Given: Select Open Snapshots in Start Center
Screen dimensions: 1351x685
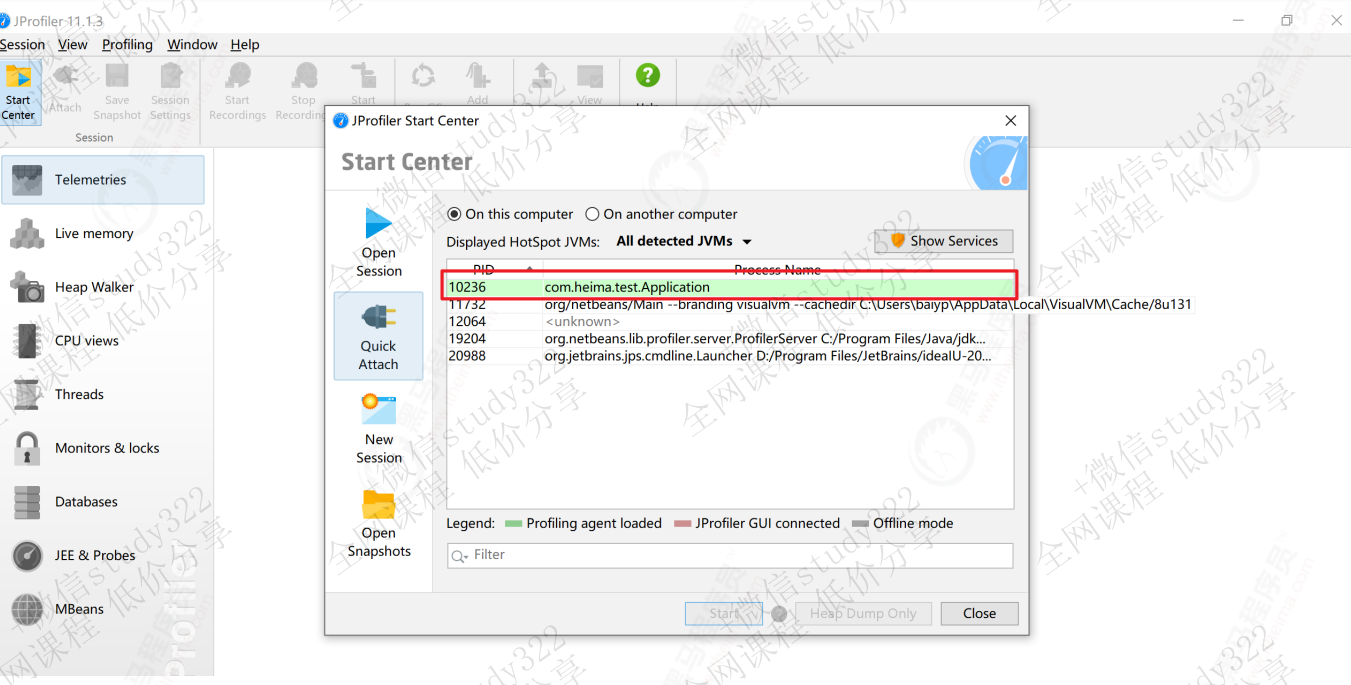Looking at the screenshot, I should (379, 523).
